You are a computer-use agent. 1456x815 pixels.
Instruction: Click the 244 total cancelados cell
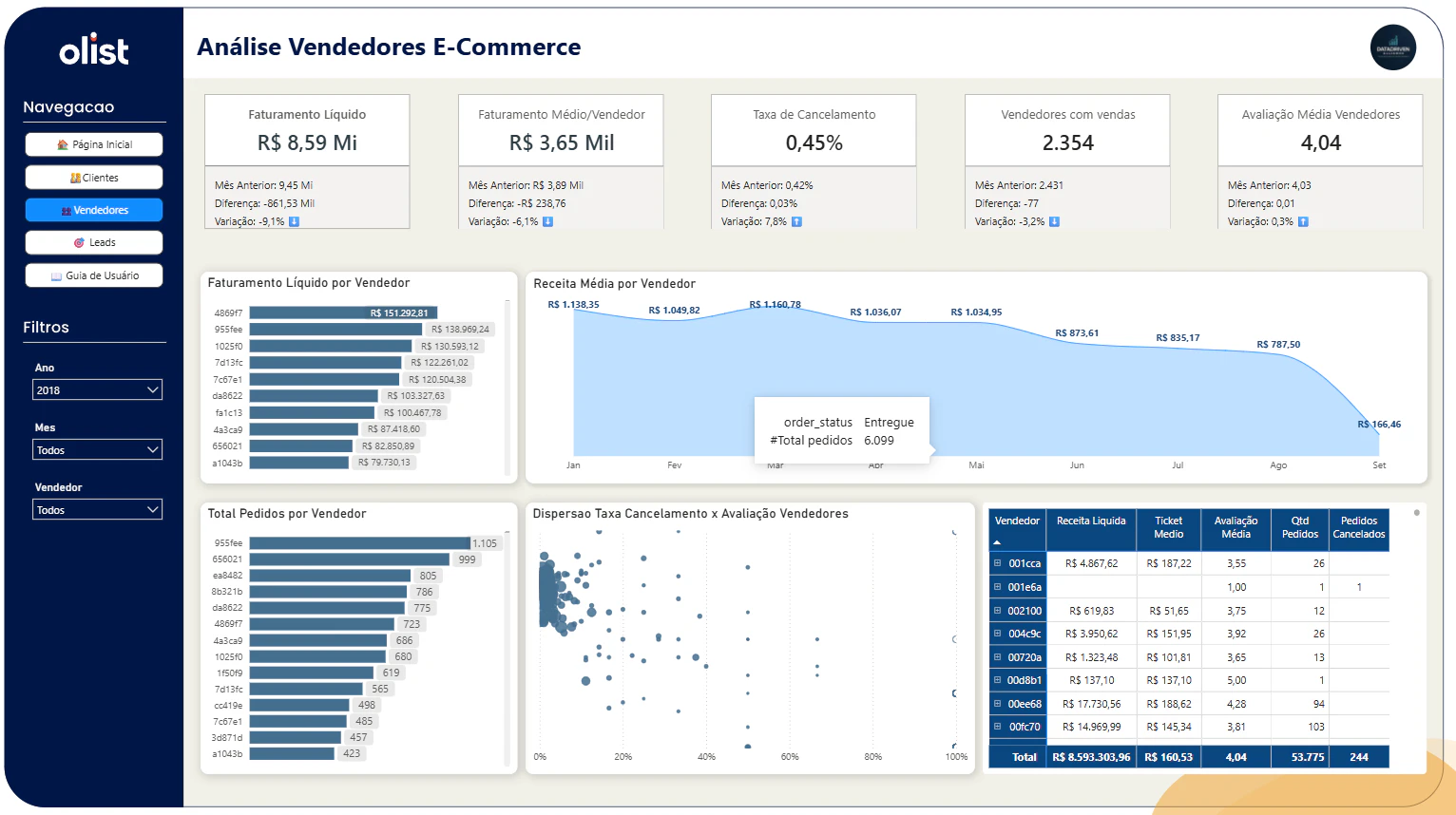(1359, 757)
